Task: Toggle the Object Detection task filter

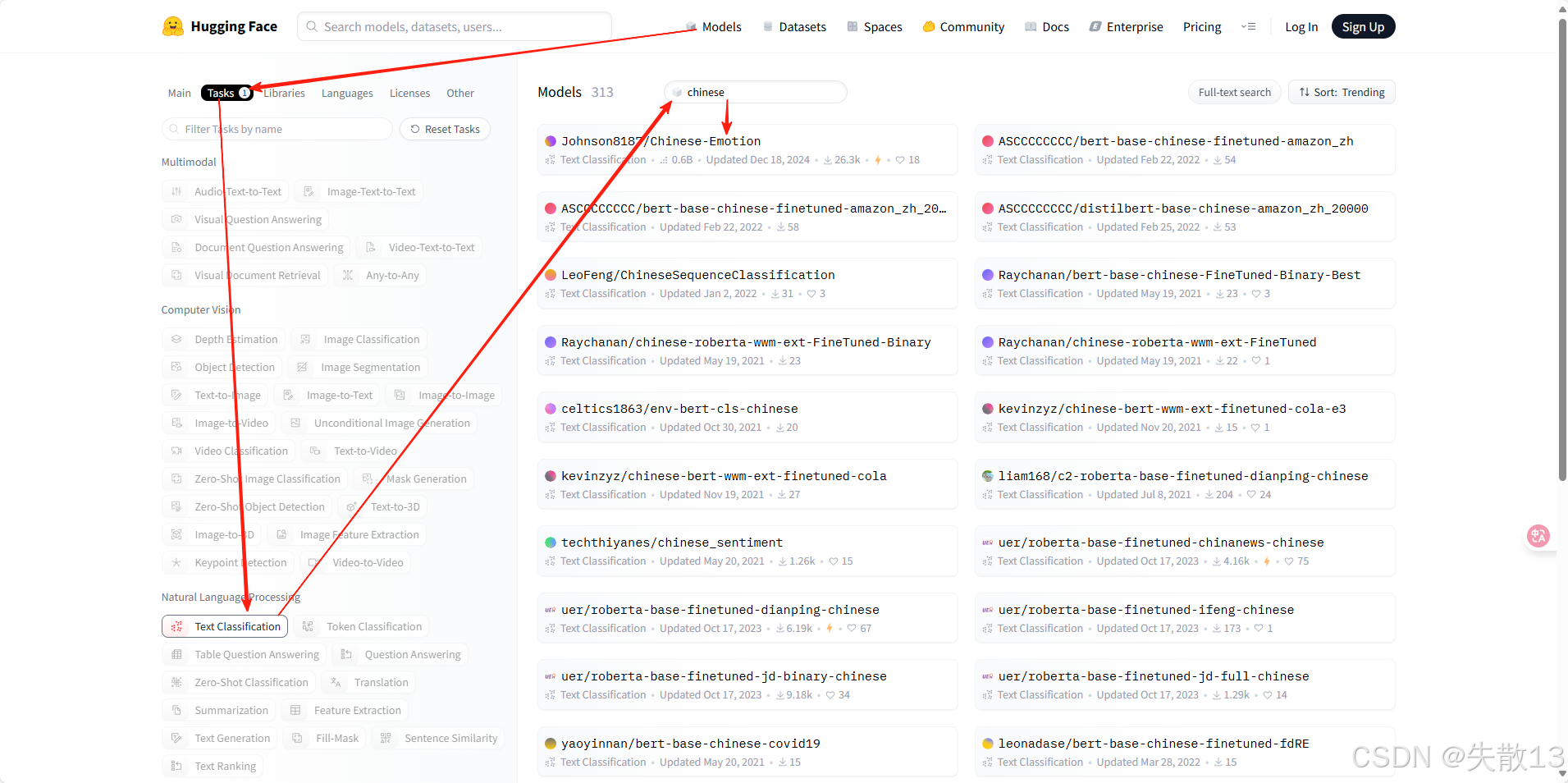Action: (222, 367)
